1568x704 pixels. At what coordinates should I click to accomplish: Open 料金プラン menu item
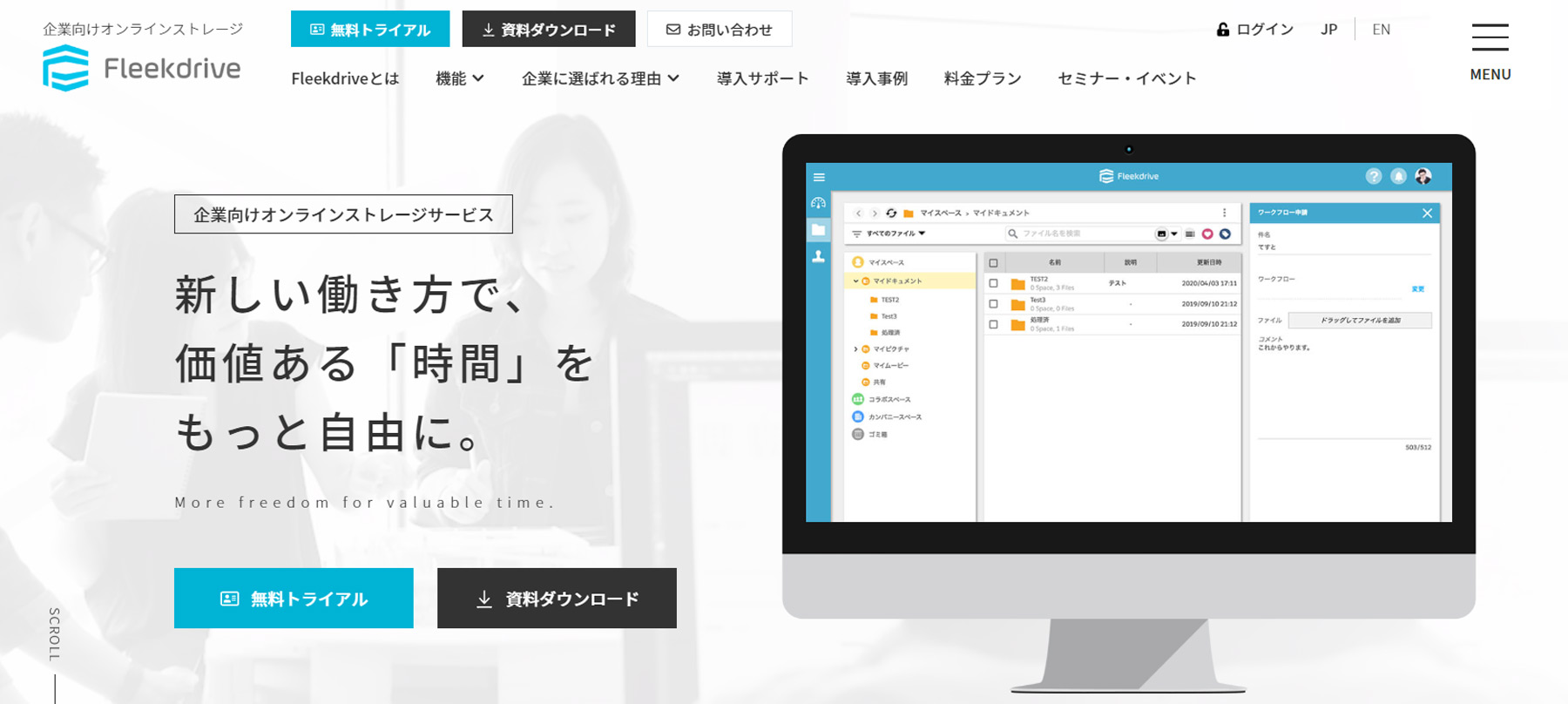click(983, 78)
